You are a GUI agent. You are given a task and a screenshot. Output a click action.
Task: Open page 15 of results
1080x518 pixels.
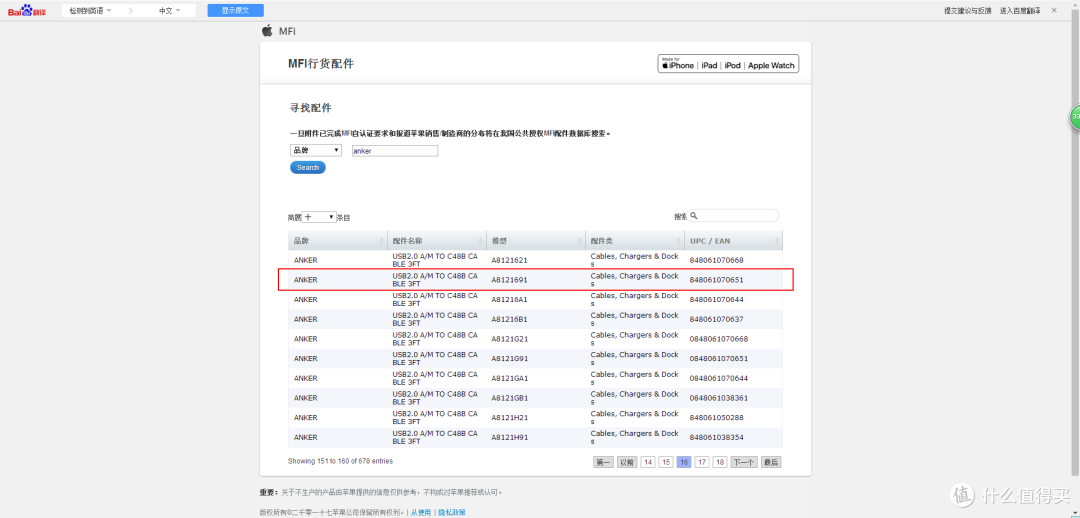666,462
